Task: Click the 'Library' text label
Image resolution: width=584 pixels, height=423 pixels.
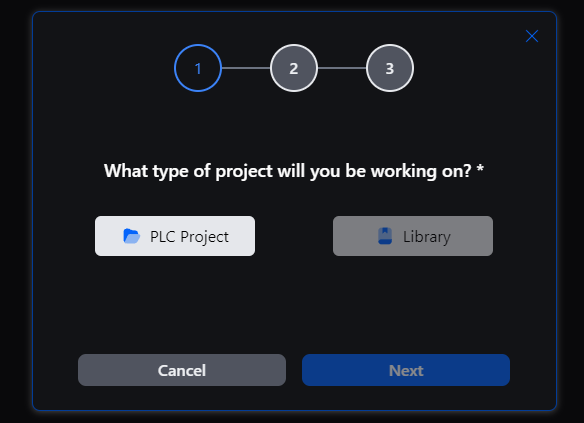Action: [427, 237]
